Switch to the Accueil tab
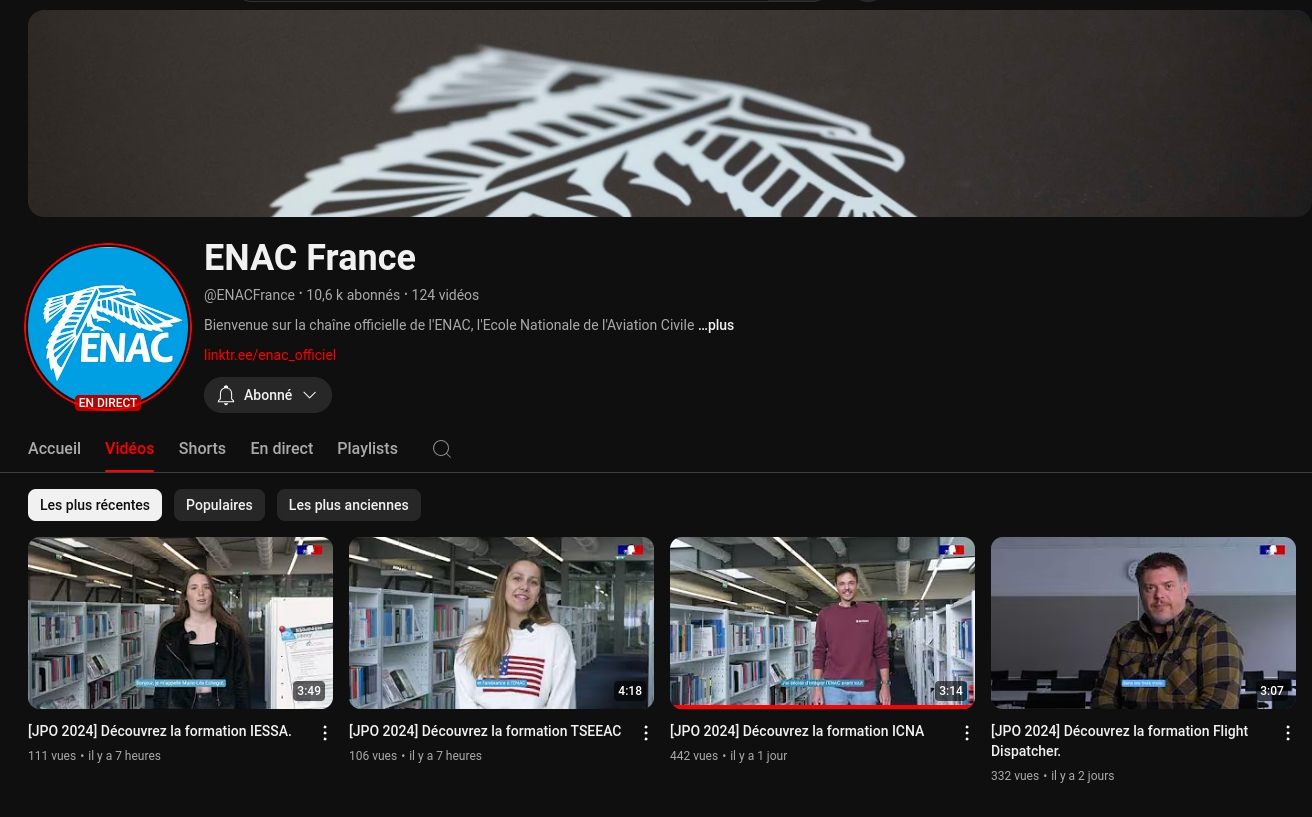Screen dimensions: 1312x817 (54, 449)
